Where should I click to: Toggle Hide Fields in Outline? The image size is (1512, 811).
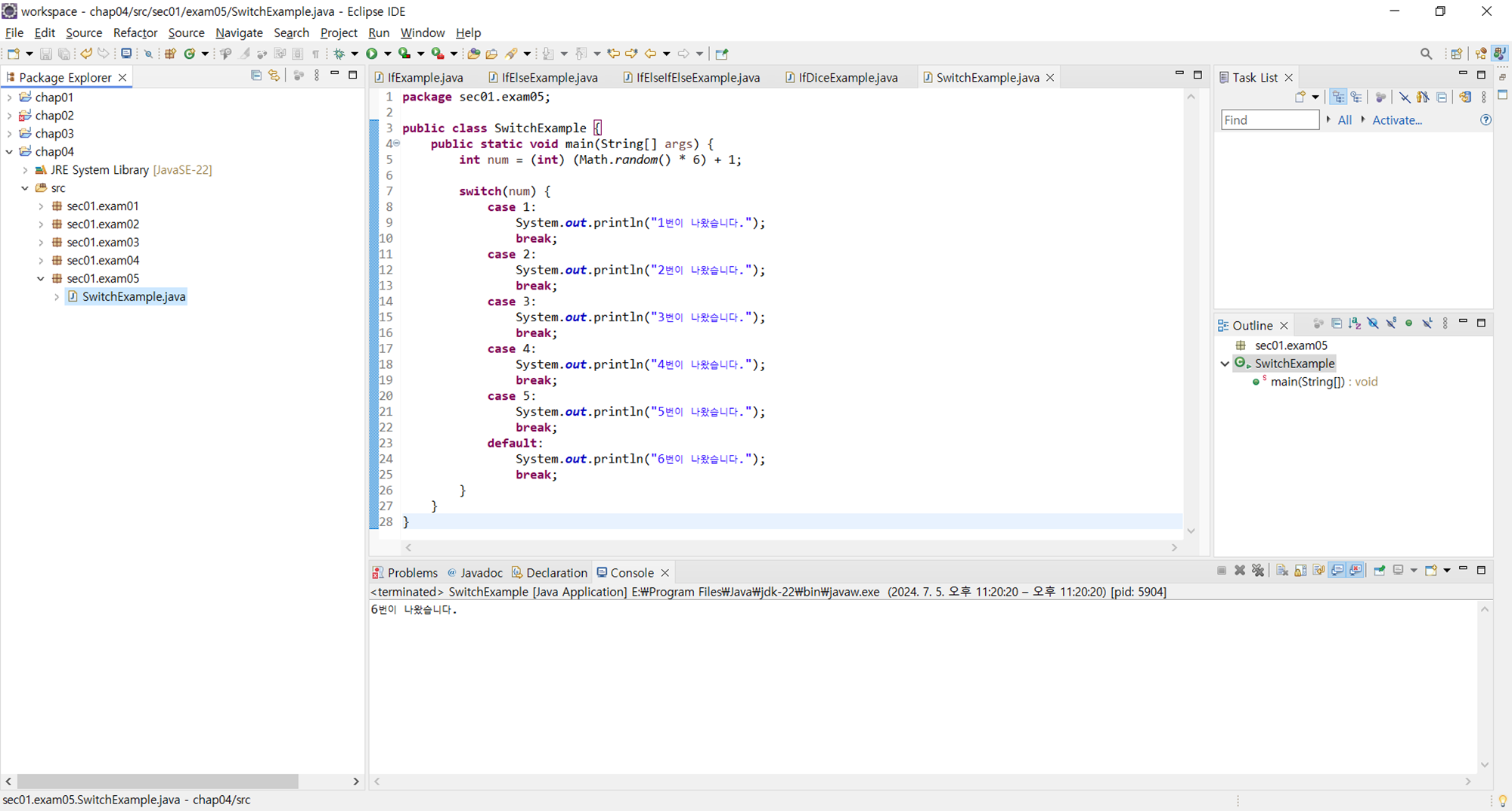click(x=1373, y=323)
